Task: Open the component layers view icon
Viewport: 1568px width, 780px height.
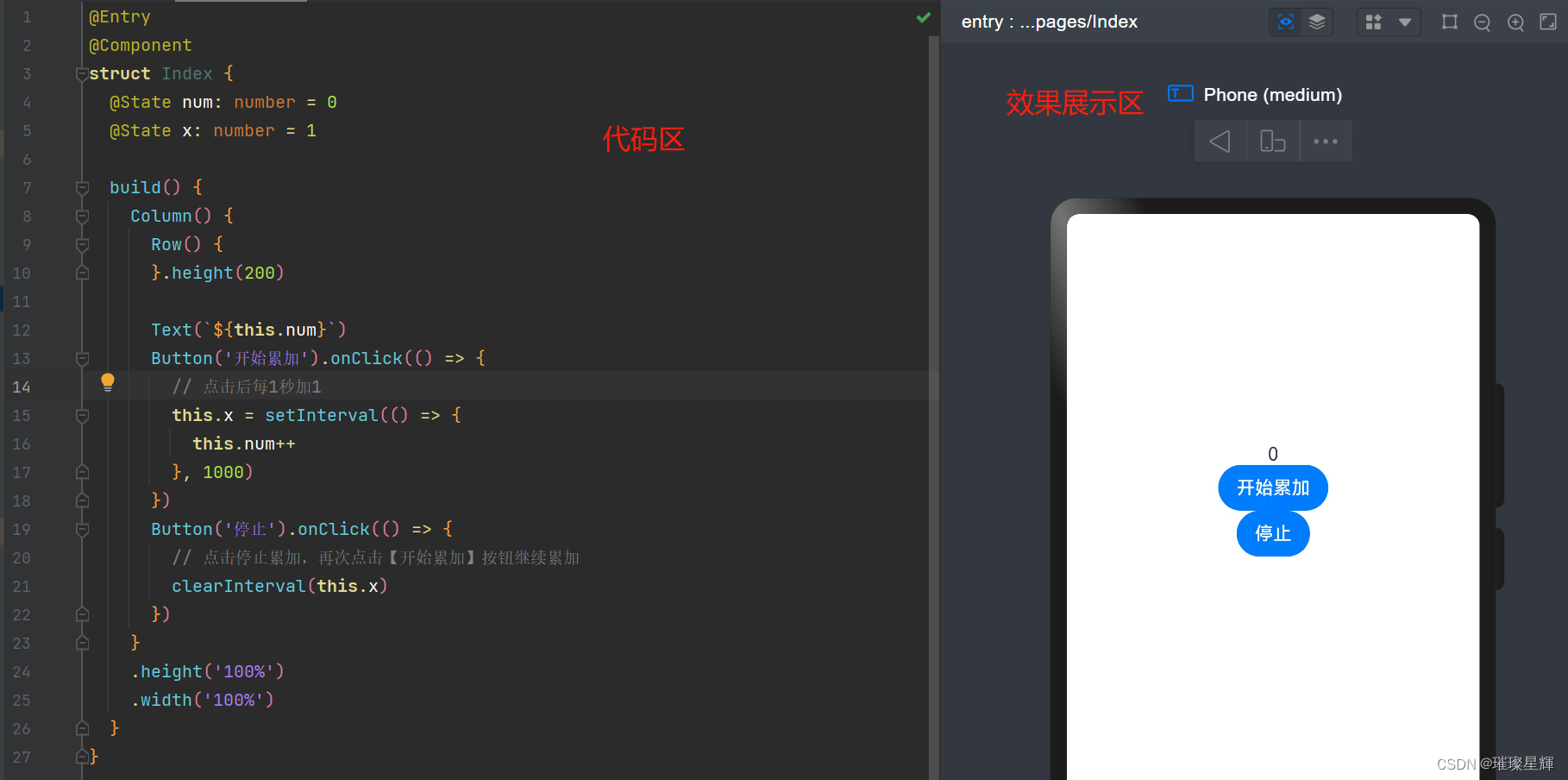Action: [x=1317, y=22]
